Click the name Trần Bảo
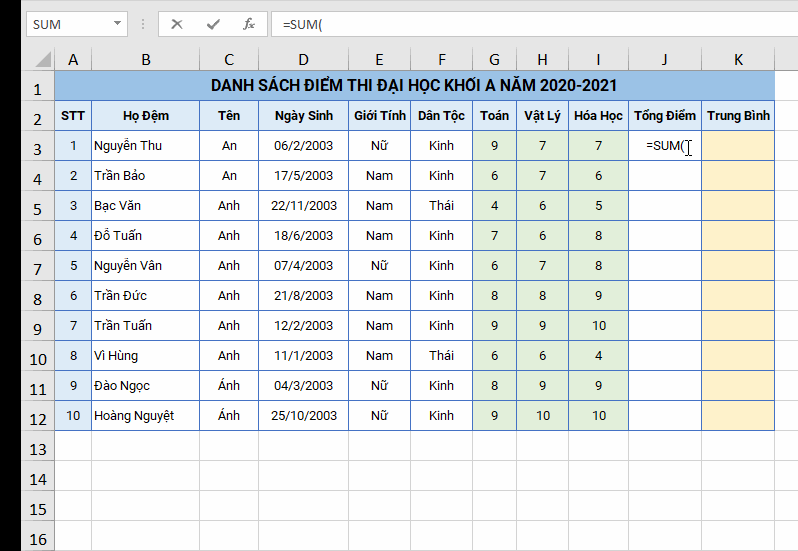Screen dimensions: 798x551 click(146, 176)
